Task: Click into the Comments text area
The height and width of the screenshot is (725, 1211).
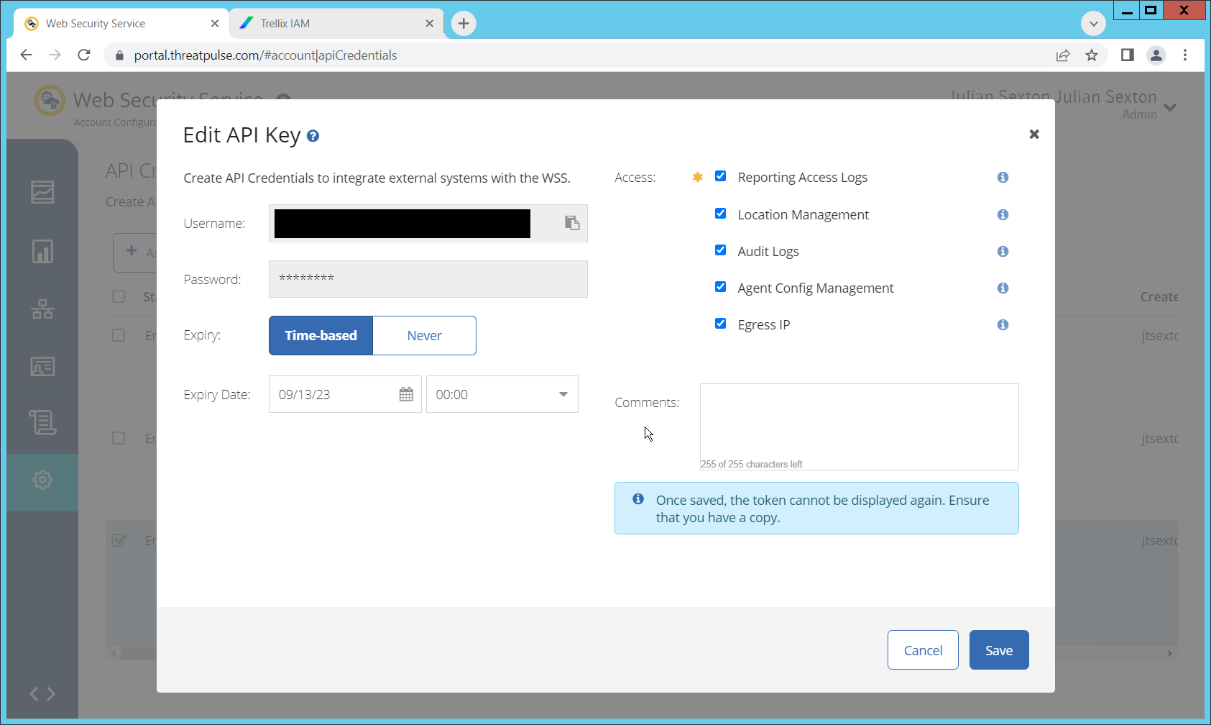Action: point(858,422)
